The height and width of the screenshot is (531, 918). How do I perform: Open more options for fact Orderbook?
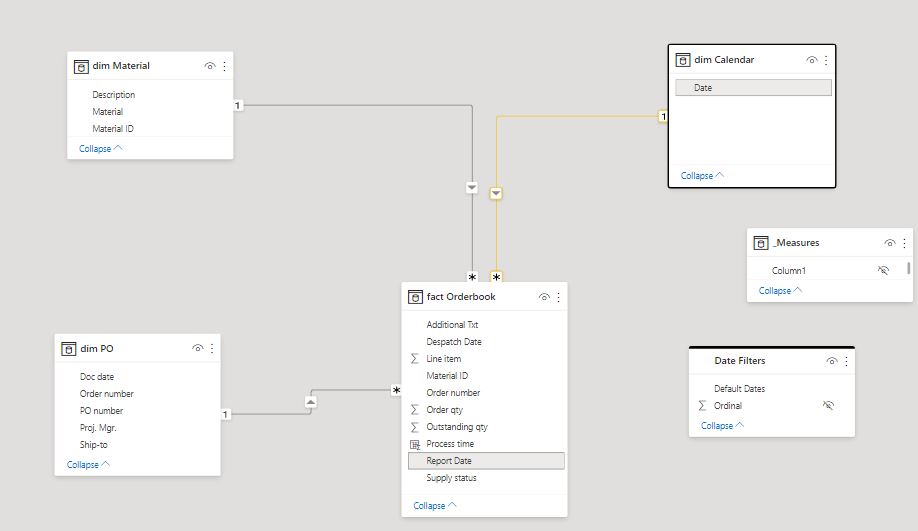pyautogui.click(x=559, y=297)
